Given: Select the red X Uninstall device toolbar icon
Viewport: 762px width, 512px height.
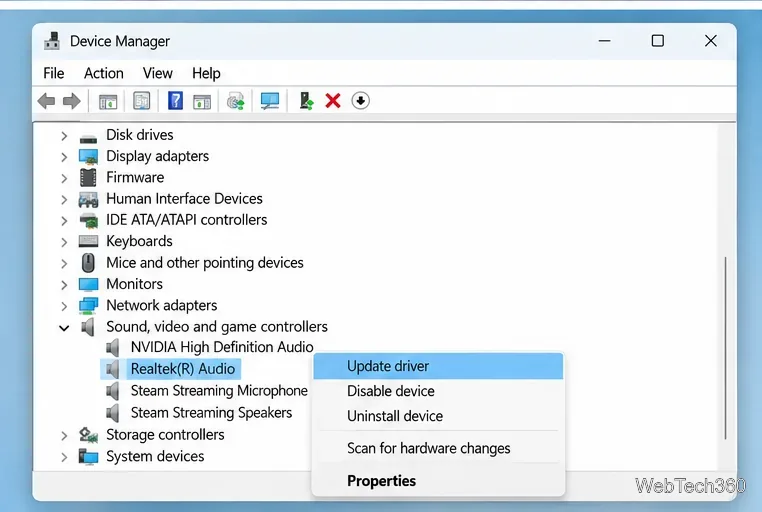Looking at the screenshot, I should [x=333, y=101].
